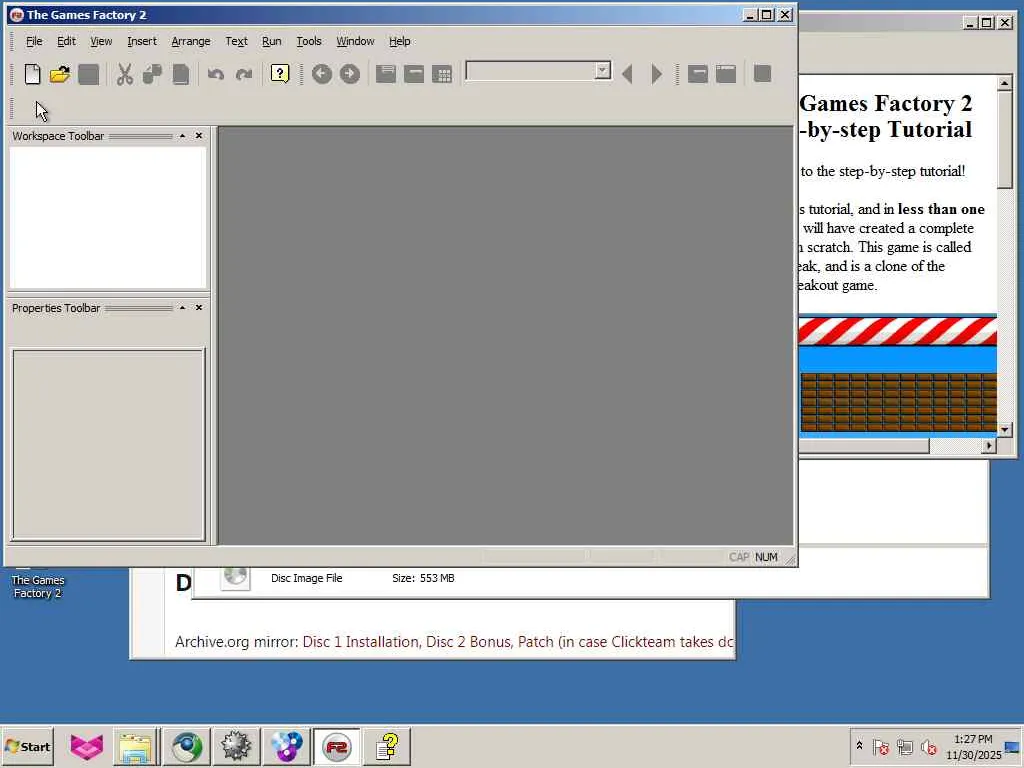The image size is (1024, 768).
Task: Open the Insert menu
Action: (142, 41)
